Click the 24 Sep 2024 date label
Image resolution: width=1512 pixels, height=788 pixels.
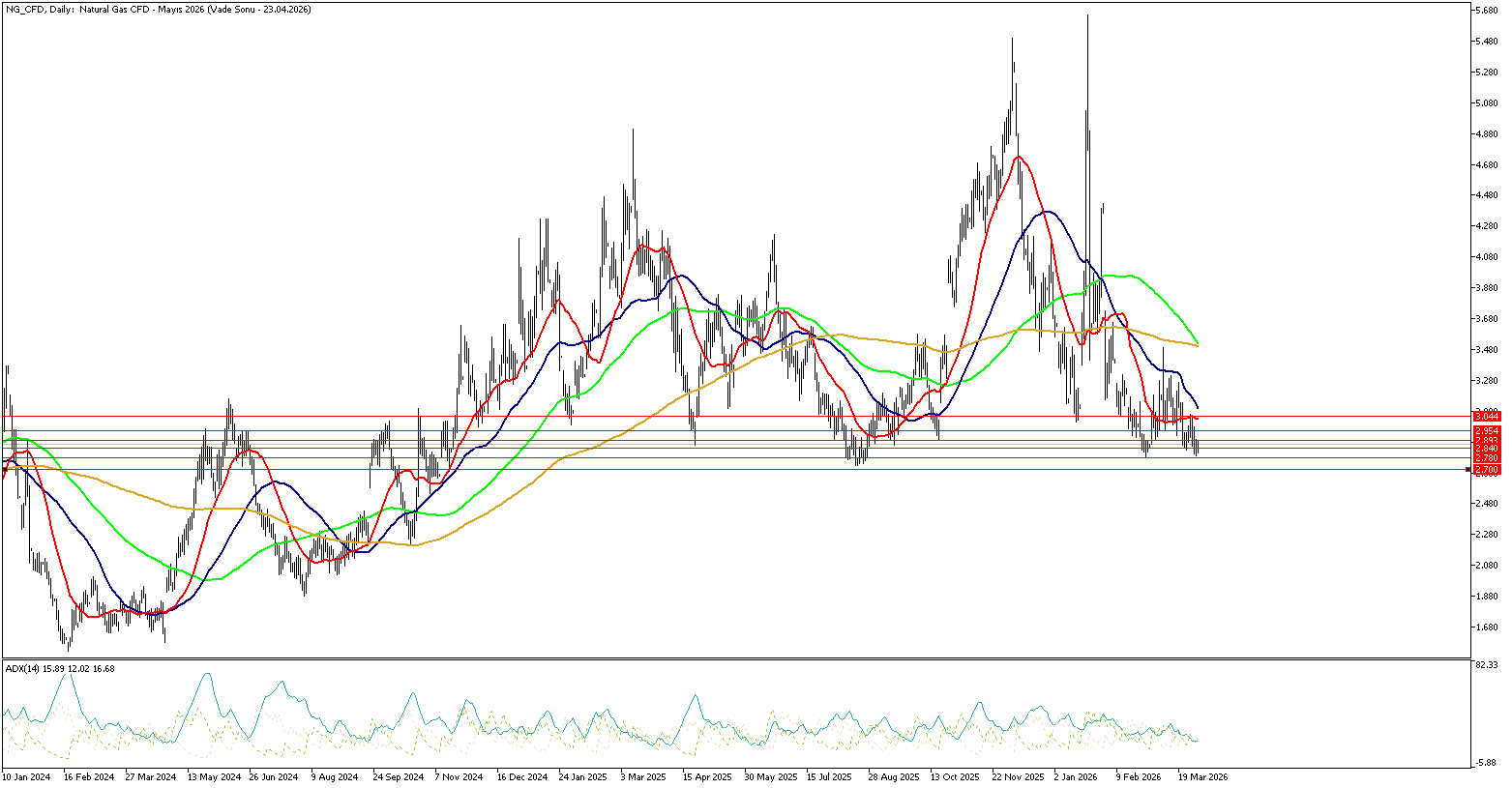click(x=398, y=776)
